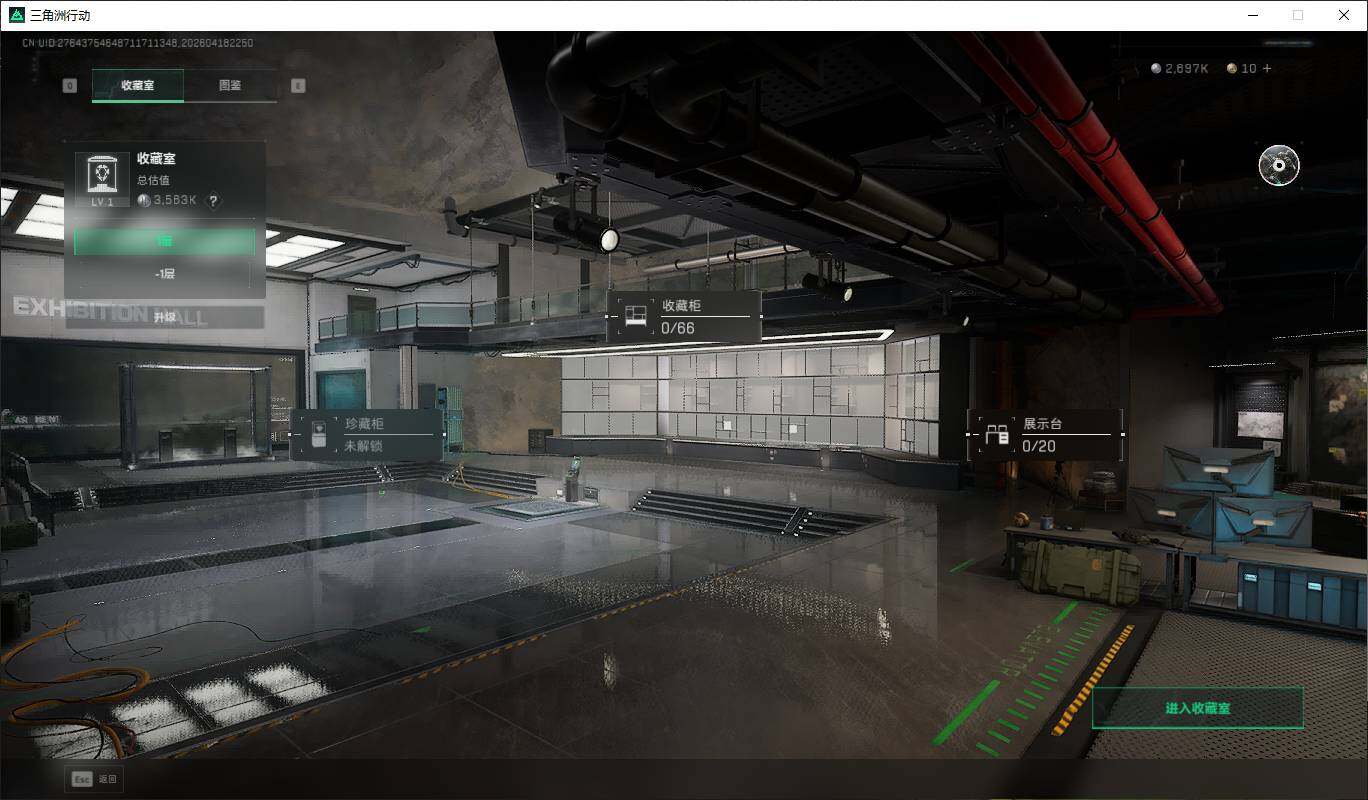This screenshot has width=1368, height=800.
Task: Click the 进入收藏室 button
Action: [x=1198, y=708]
